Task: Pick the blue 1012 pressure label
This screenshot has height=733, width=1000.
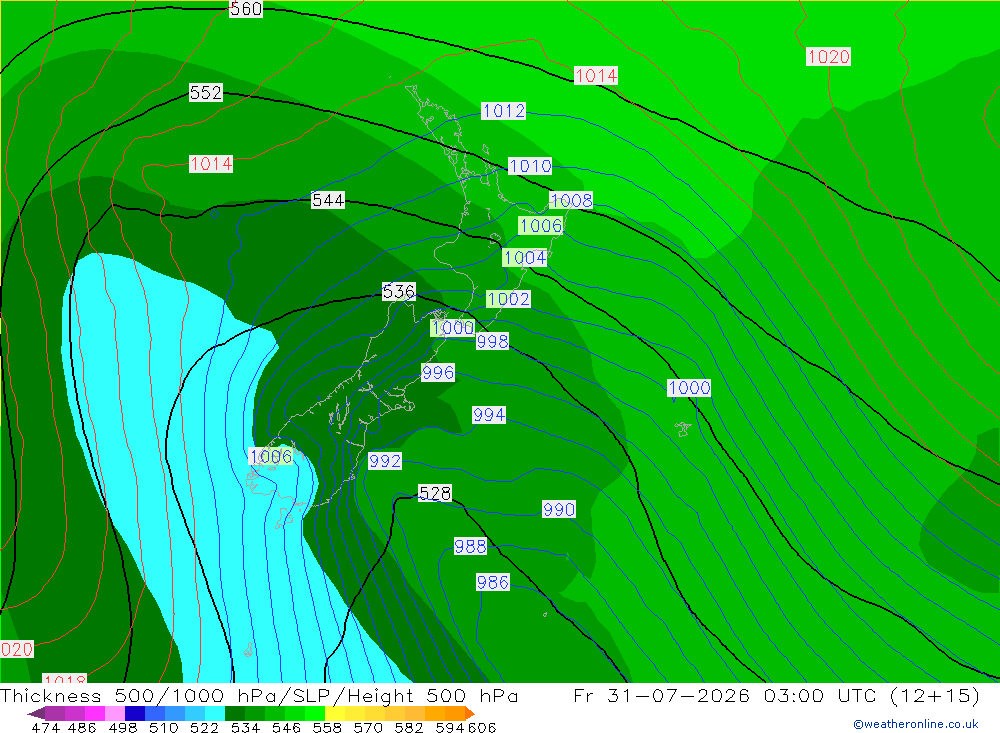Action: tap(504, 111)
